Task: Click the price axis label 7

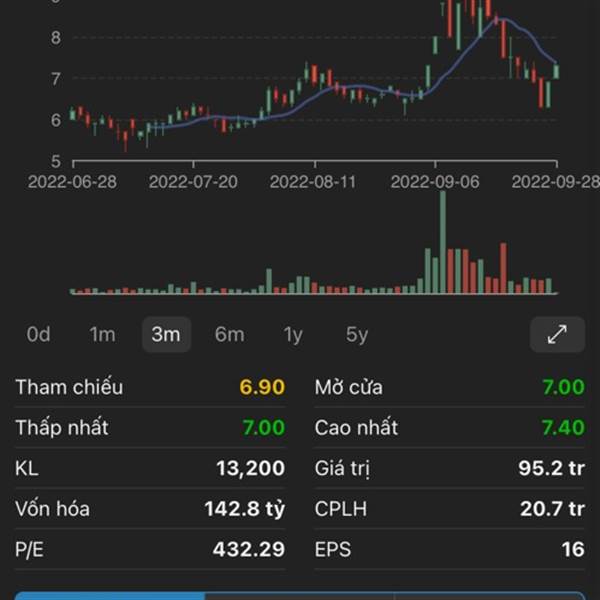Action: point(56,79)
